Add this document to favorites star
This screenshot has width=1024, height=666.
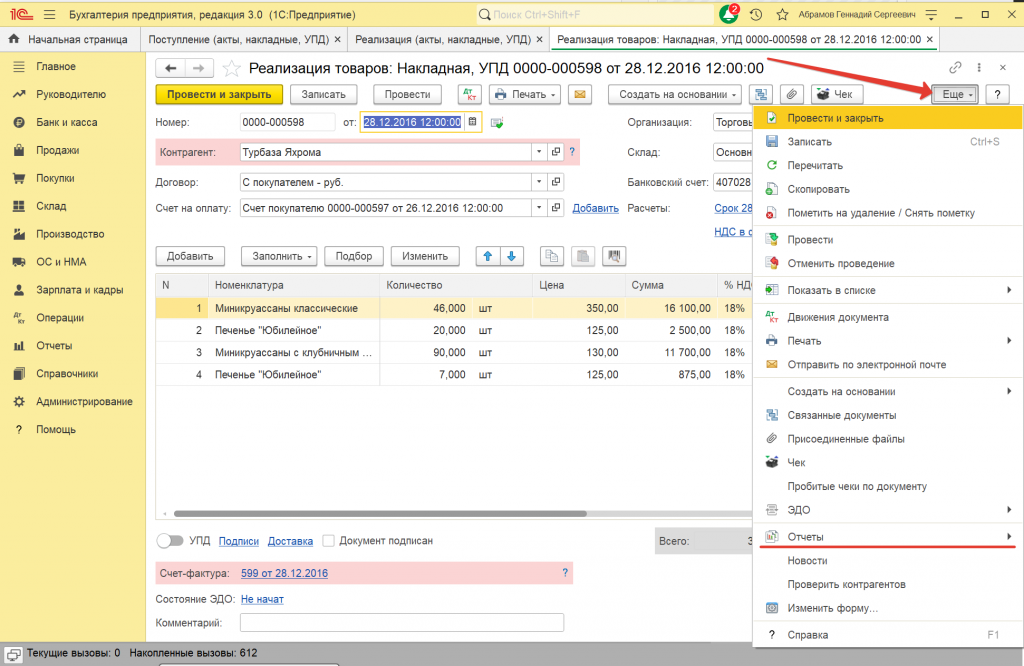click(x=231, y=68)
